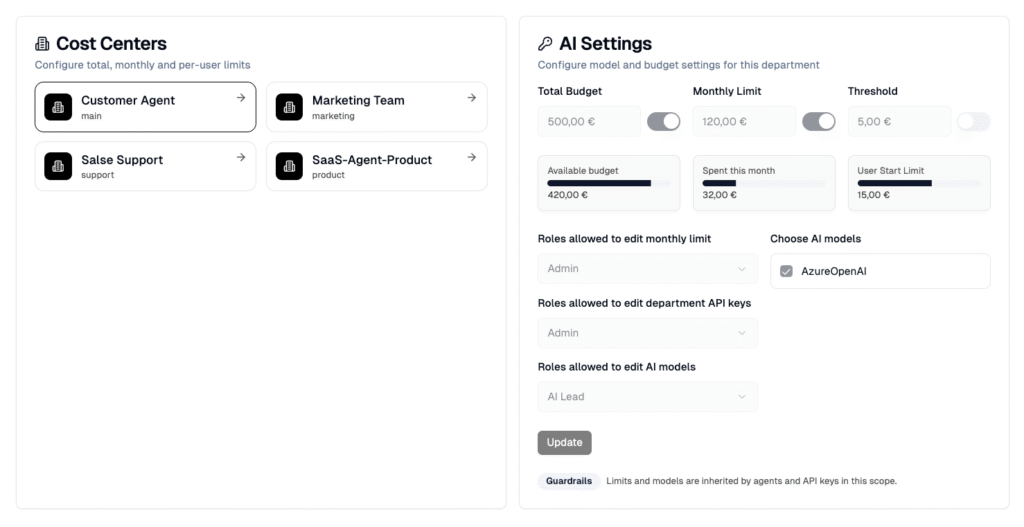This screenshot has width=1024, height=527.
Task: Click the SaaS-Agent-Product building icon
Action: [289, 166]
